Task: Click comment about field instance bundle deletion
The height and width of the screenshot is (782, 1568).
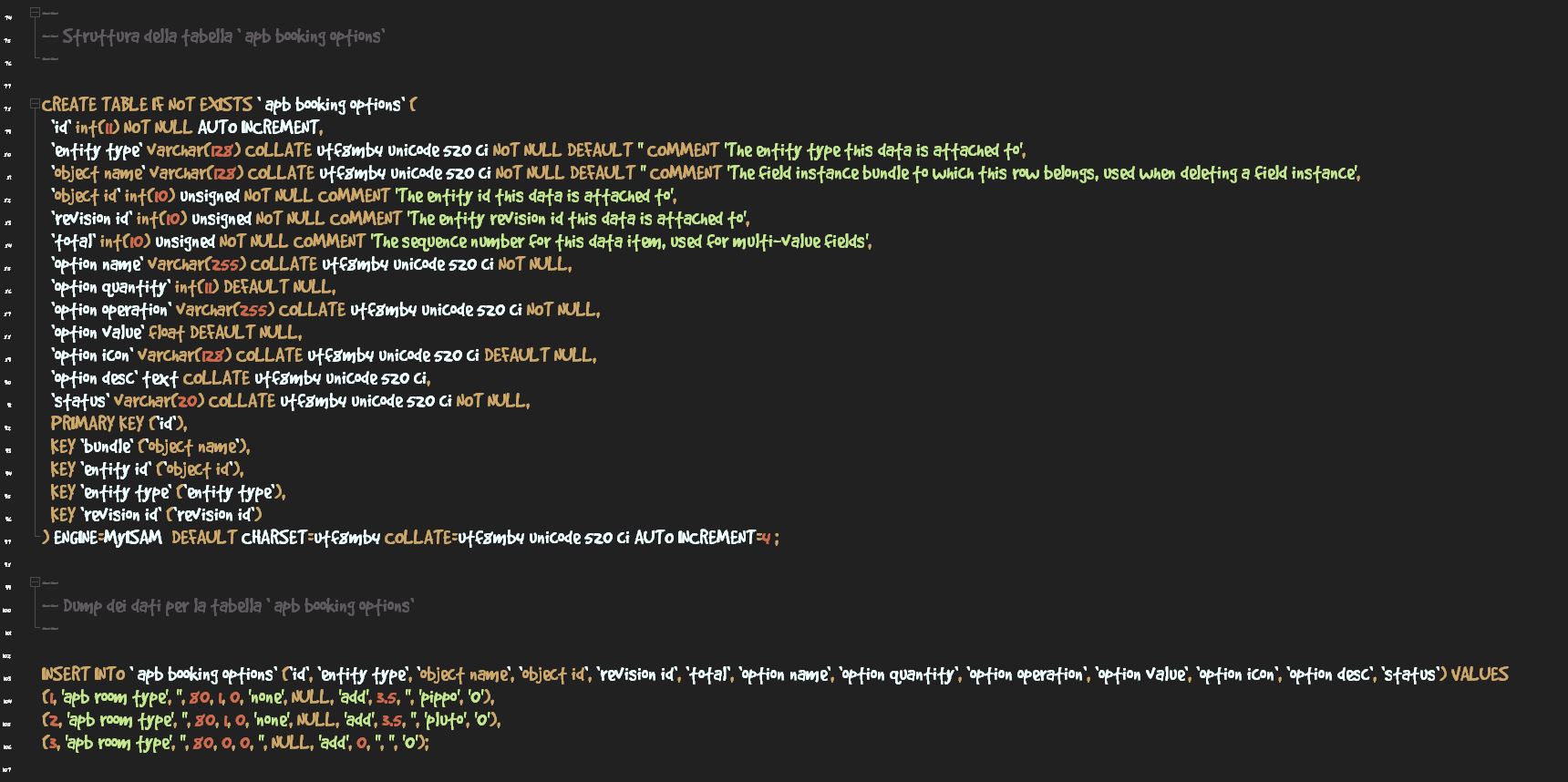Action: 1044,173
